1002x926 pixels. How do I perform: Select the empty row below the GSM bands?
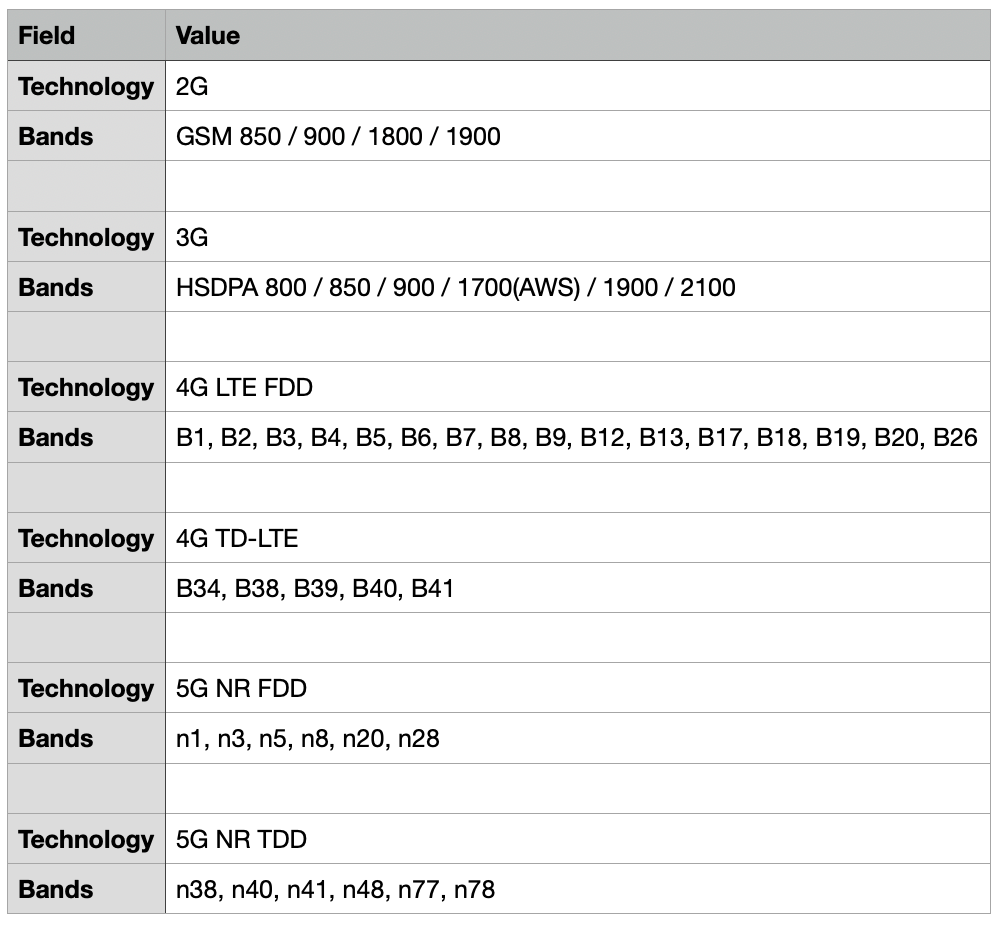(x=499, y=186)
